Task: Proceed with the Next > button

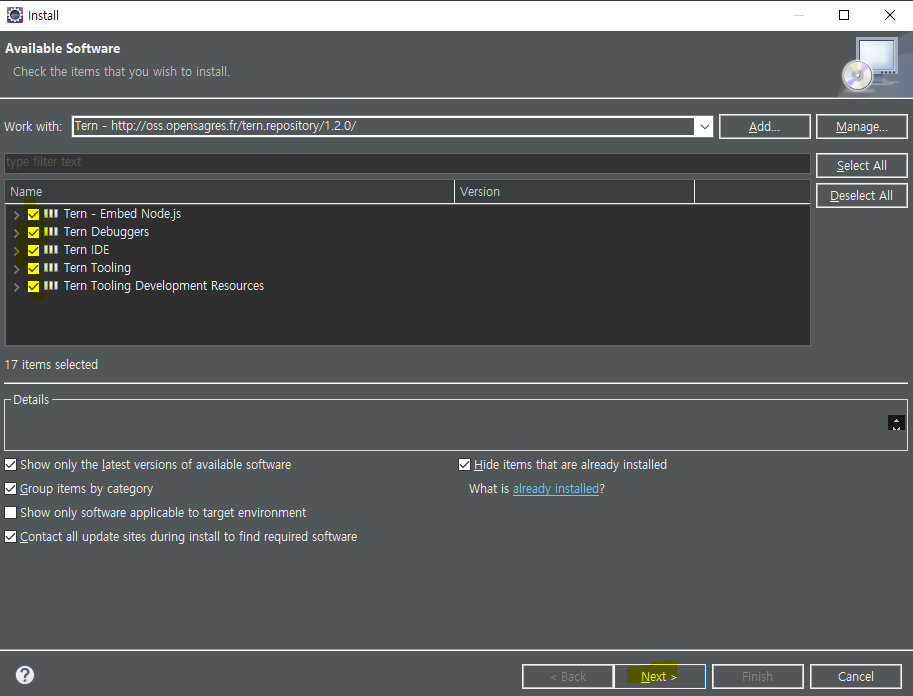Action: coord(660,676)
